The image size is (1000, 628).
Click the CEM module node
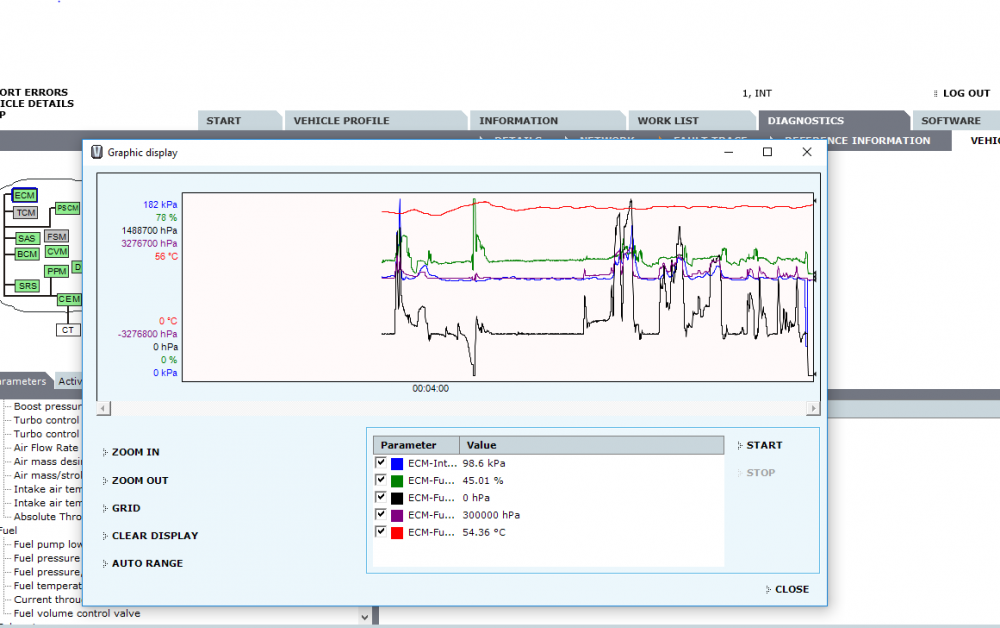(69, 299)
